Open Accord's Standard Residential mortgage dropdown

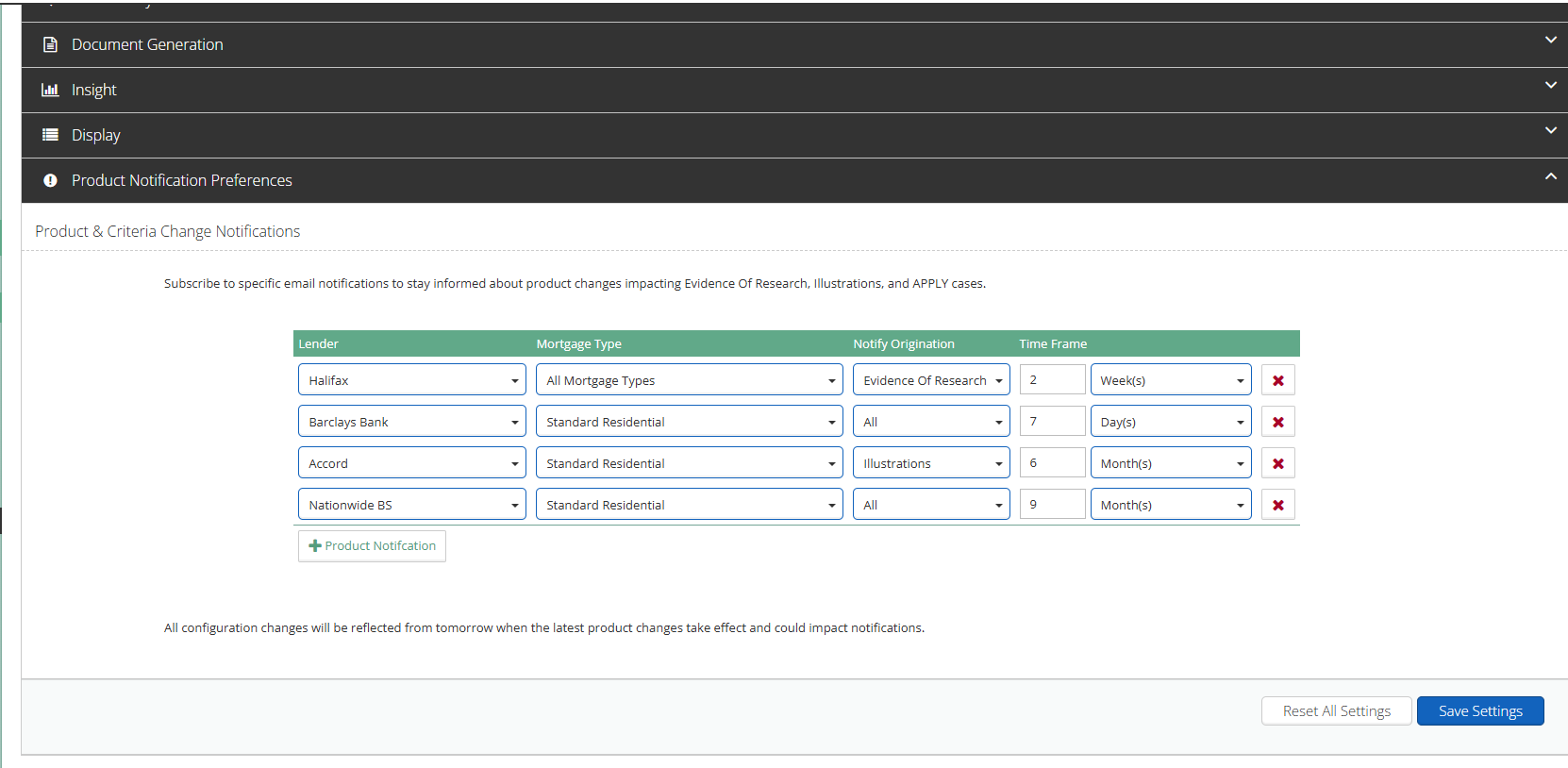pyautogui.click(x=690, y=463)
